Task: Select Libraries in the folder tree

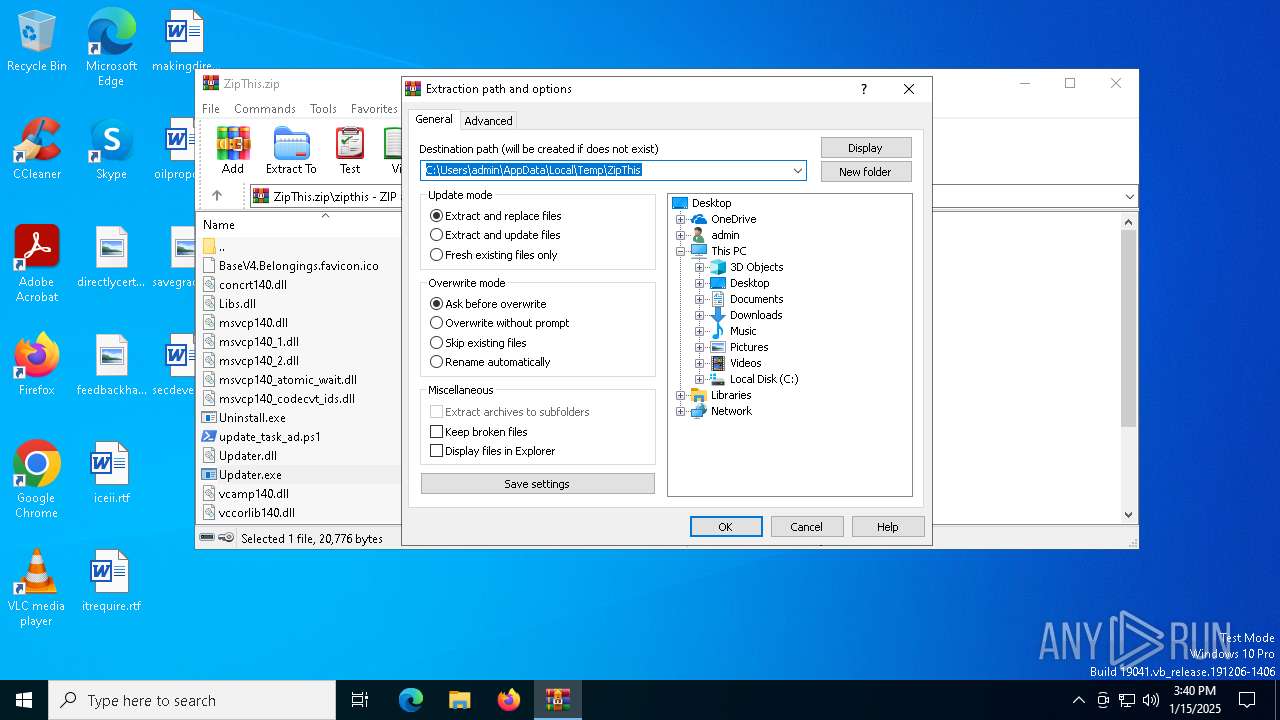Action: click(x=731, y=395)
